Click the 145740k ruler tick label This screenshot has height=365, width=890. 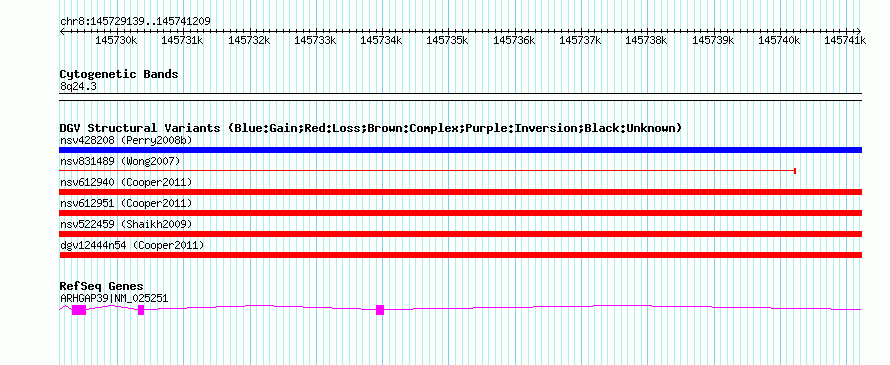pyautogui.click(x=779, y=40)
